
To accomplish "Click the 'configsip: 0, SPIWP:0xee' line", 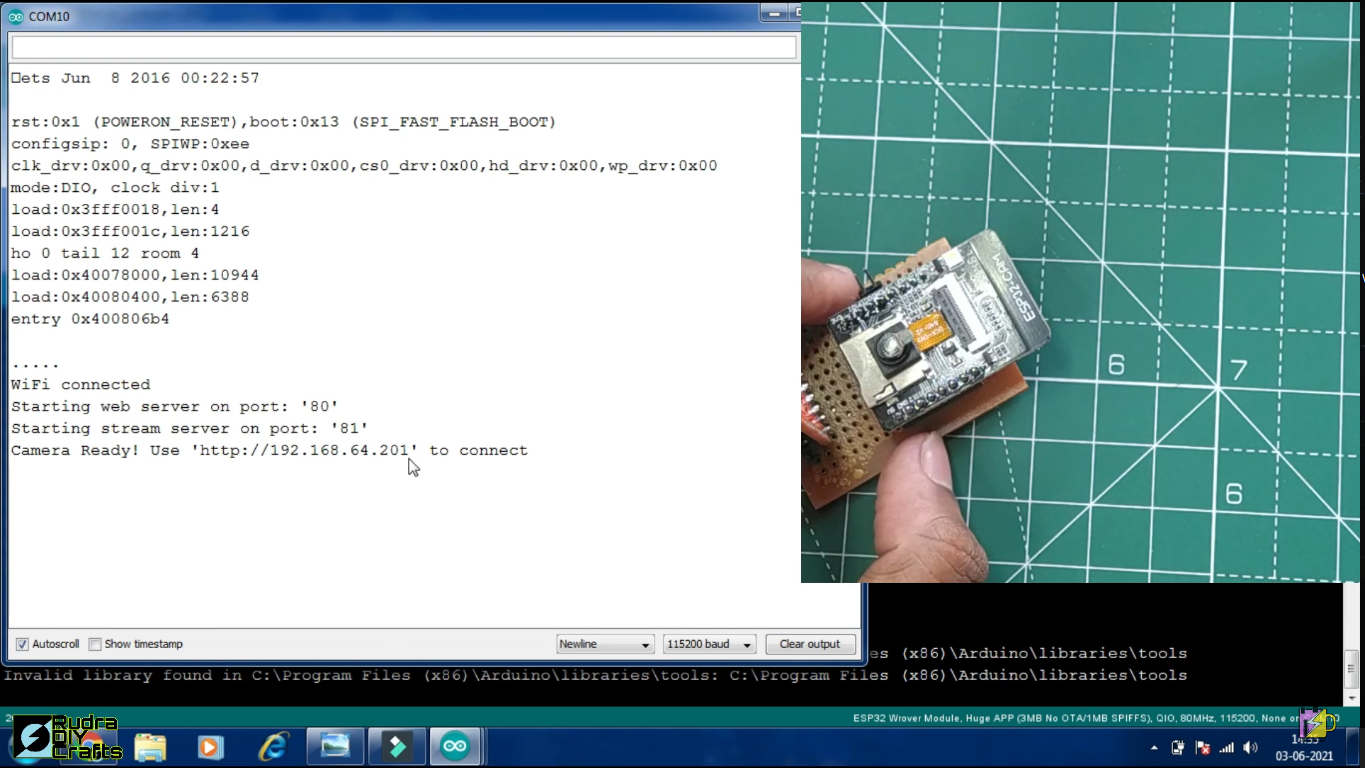I will click(130, 144).
